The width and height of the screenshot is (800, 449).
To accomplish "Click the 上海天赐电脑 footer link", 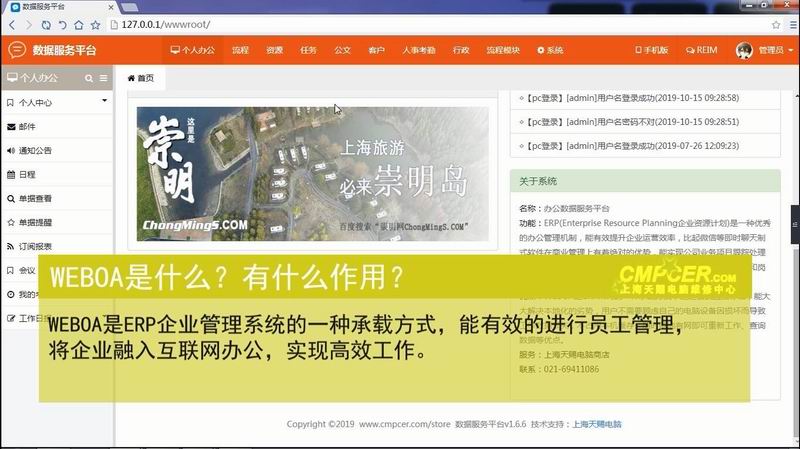I will pyautogui.click(x=596, y=424).
